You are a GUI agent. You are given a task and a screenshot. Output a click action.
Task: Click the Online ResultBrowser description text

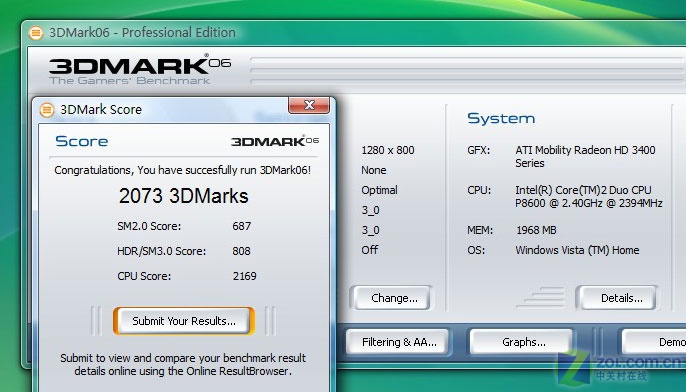coord(183,364)
